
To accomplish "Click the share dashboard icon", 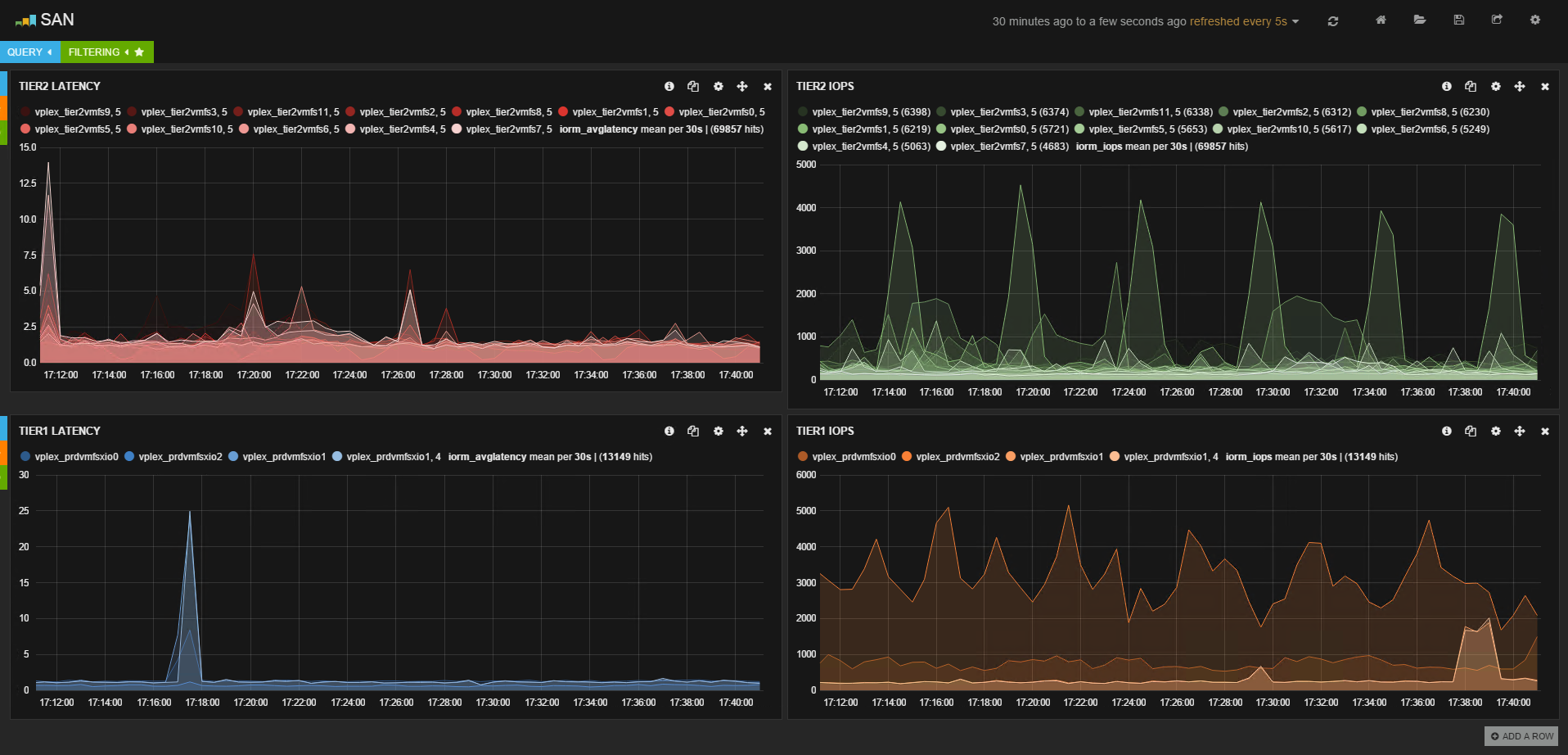I will (x=1497, y=20).
